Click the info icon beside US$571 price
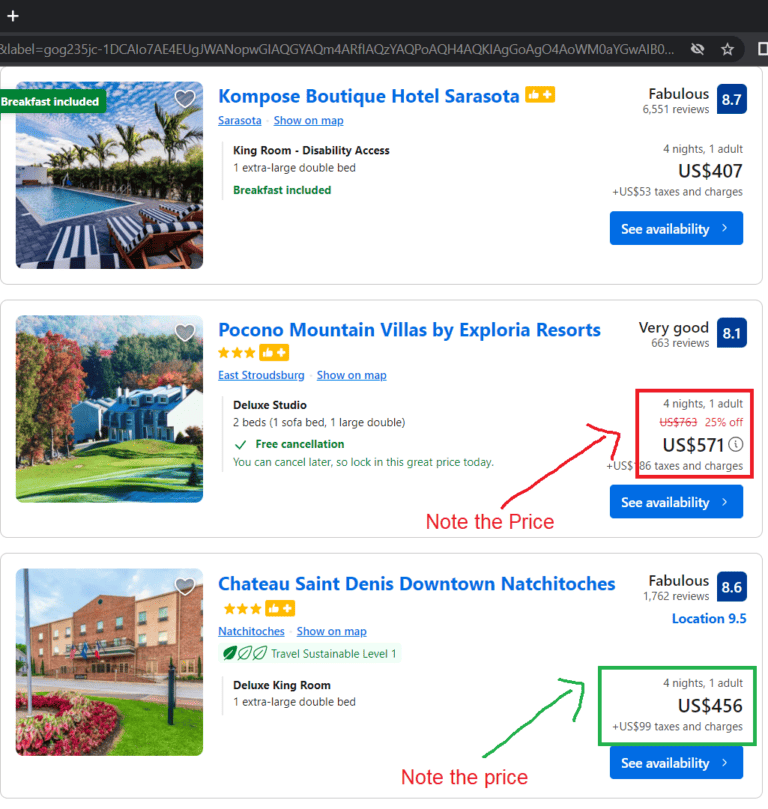This screenshot has width=768, height=809. click(736, 444)
